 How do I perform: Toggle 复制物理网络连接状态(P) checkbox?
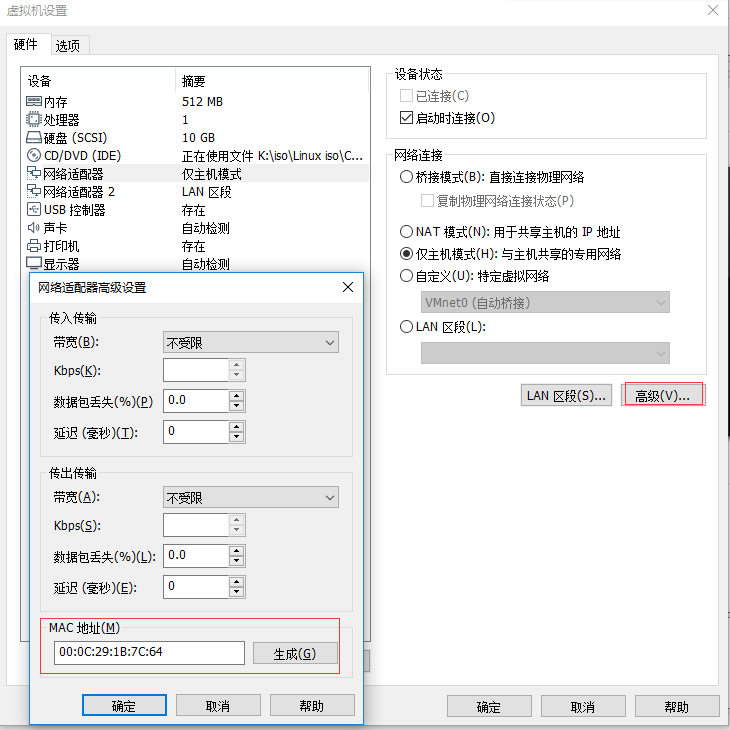click(427, 201)
